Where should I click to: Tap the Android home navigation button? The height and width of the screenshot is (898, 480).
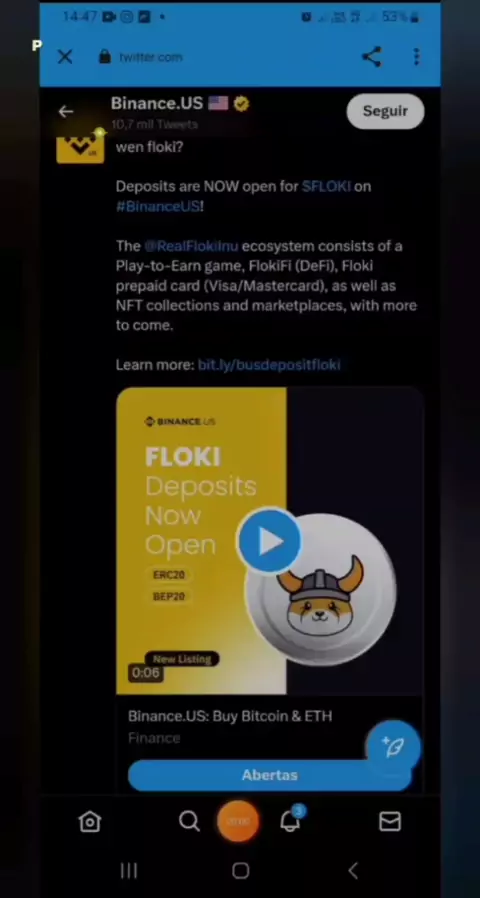pyautogui.click(x=241, y=871)
